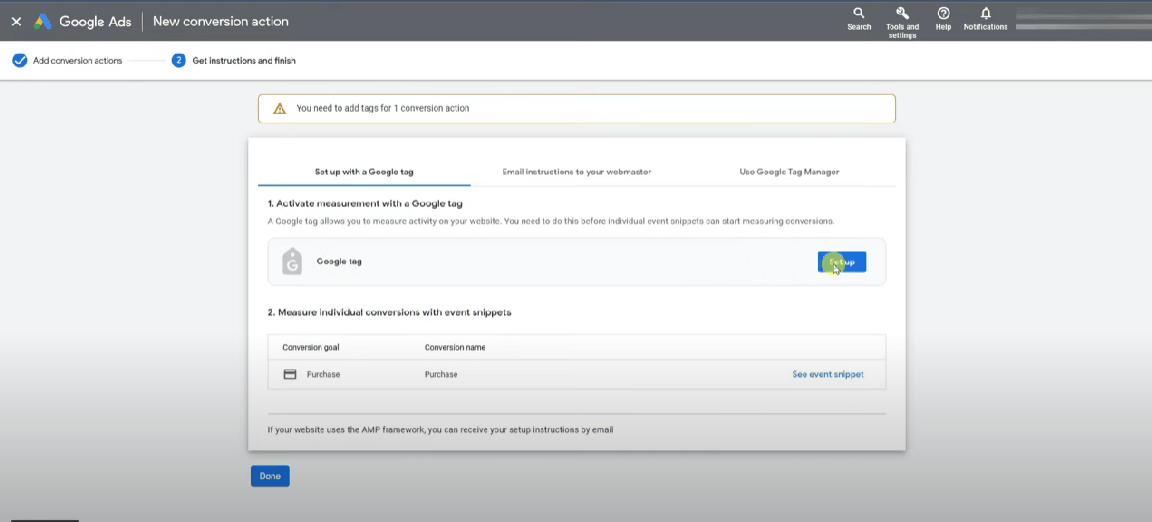Open the Help menu icon
Screen dimensions: 1152x522
coord(943,19)
